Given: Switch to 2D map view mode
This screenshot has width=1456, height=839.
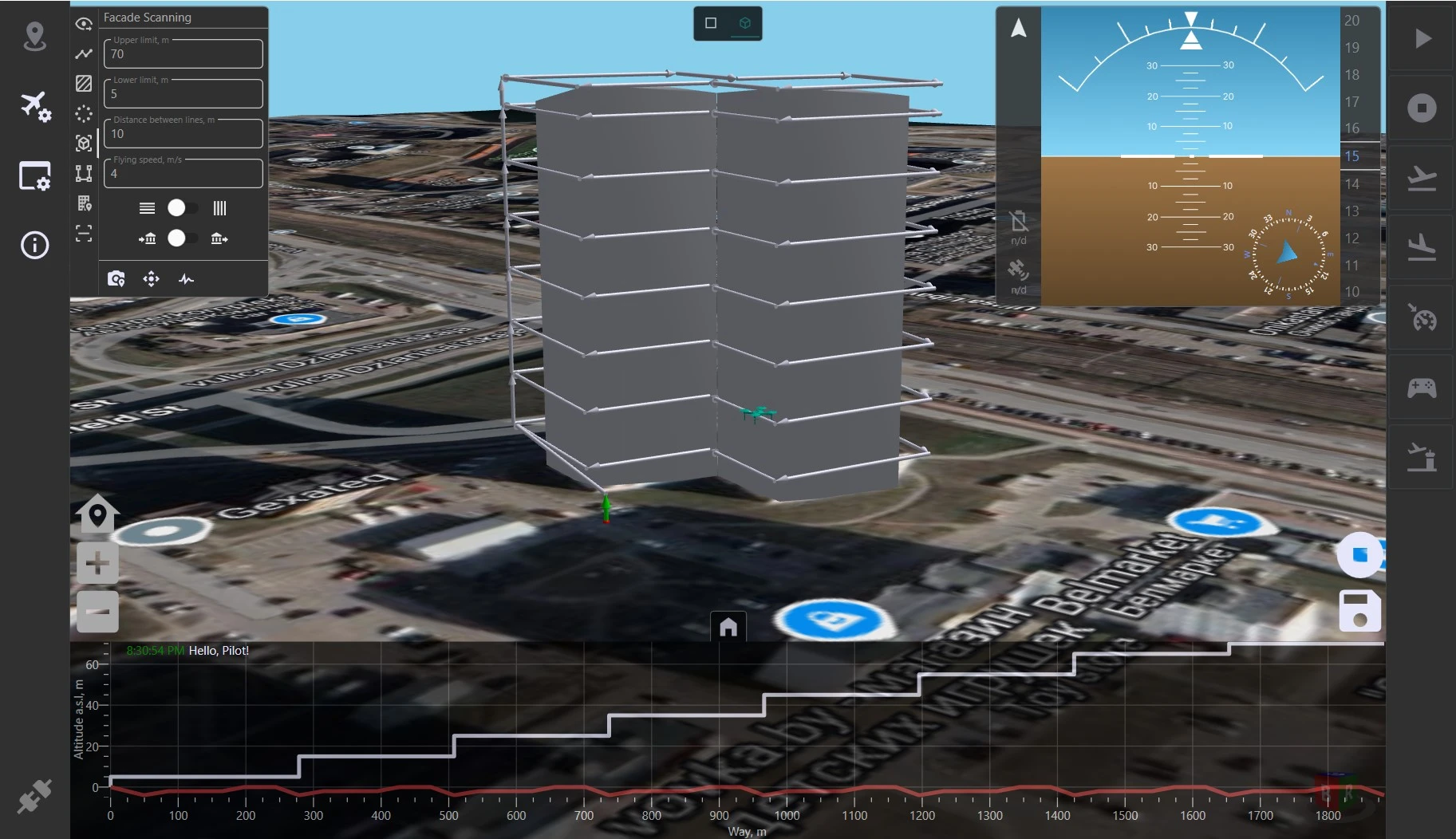Looking at the screenshot, I should tap(711, 23).
